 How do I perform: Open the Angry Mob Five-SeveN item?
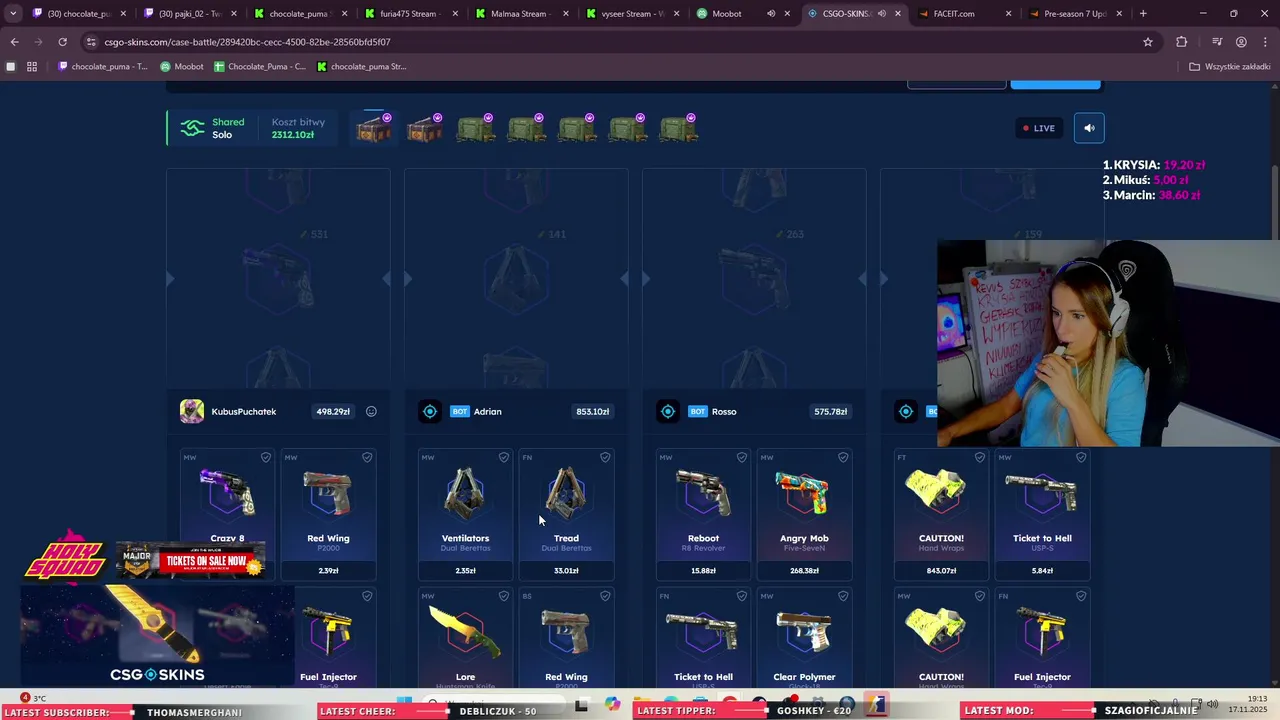[804, 515]
